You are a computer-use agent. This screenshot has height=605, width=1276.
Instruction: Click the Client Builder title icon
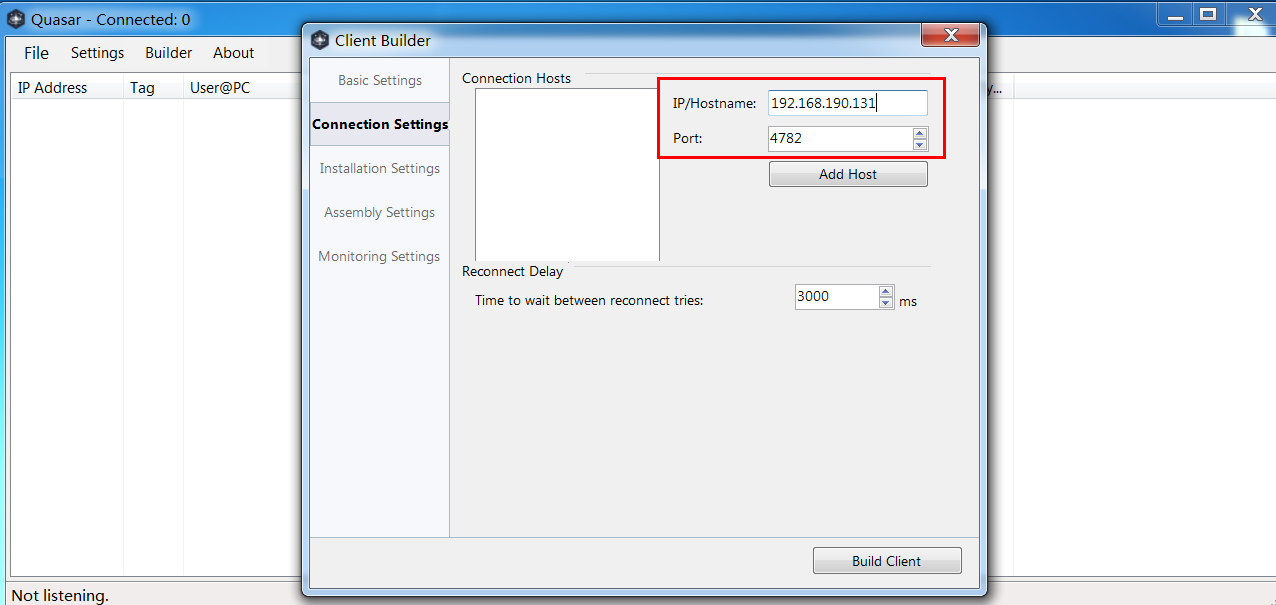(x=320, y=40)
